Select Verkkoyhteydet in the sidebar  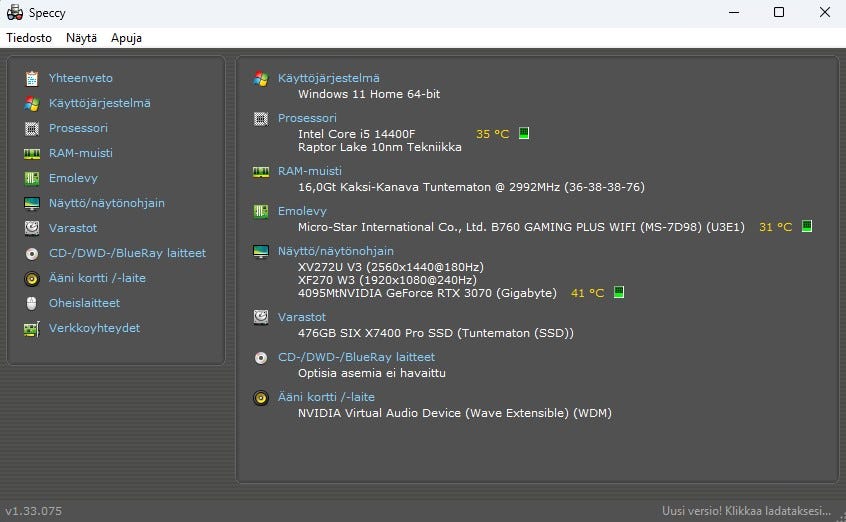pos(94,328)
